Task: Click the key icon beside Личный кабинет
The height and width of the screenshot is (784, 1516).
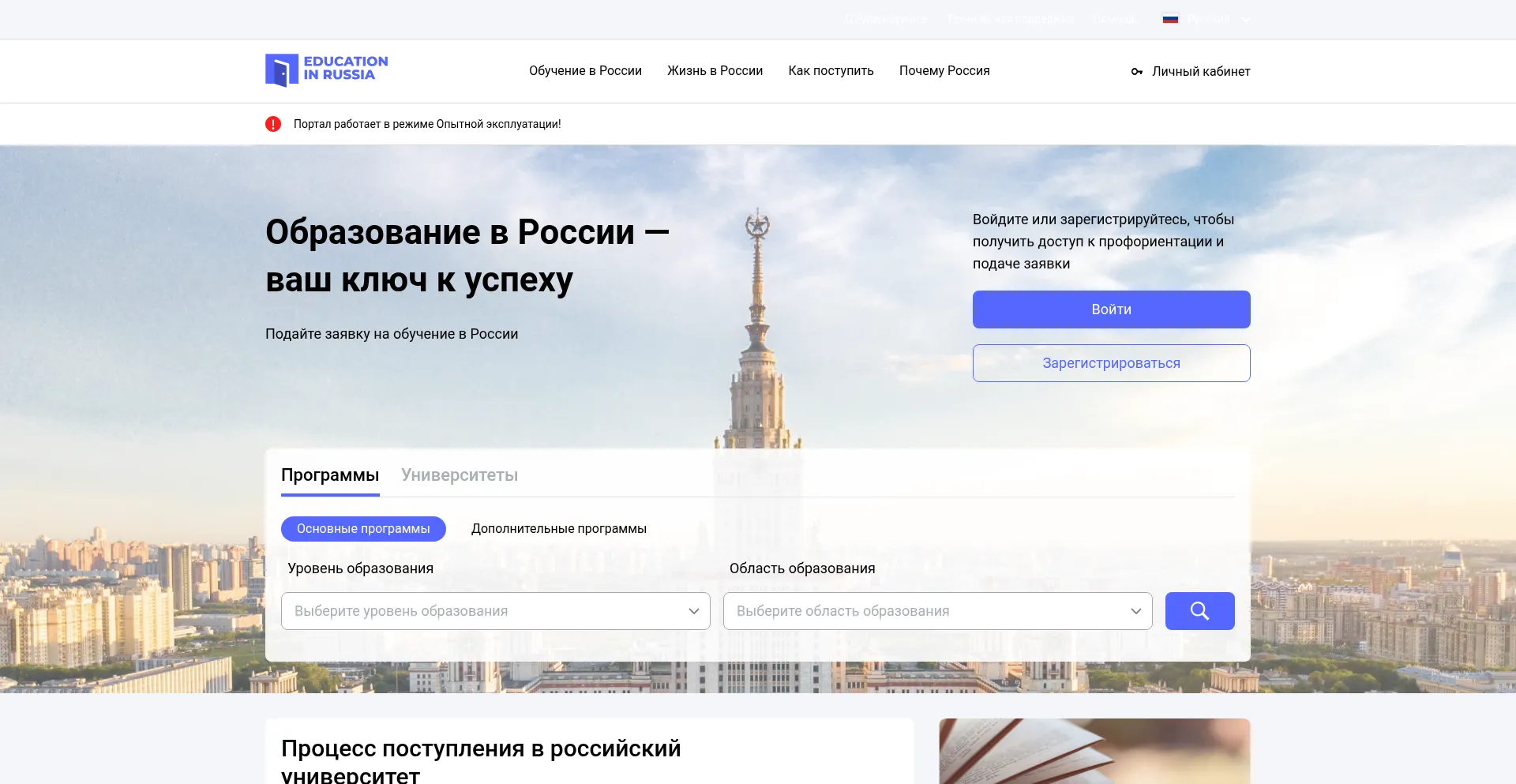Action: (1136, 72)
